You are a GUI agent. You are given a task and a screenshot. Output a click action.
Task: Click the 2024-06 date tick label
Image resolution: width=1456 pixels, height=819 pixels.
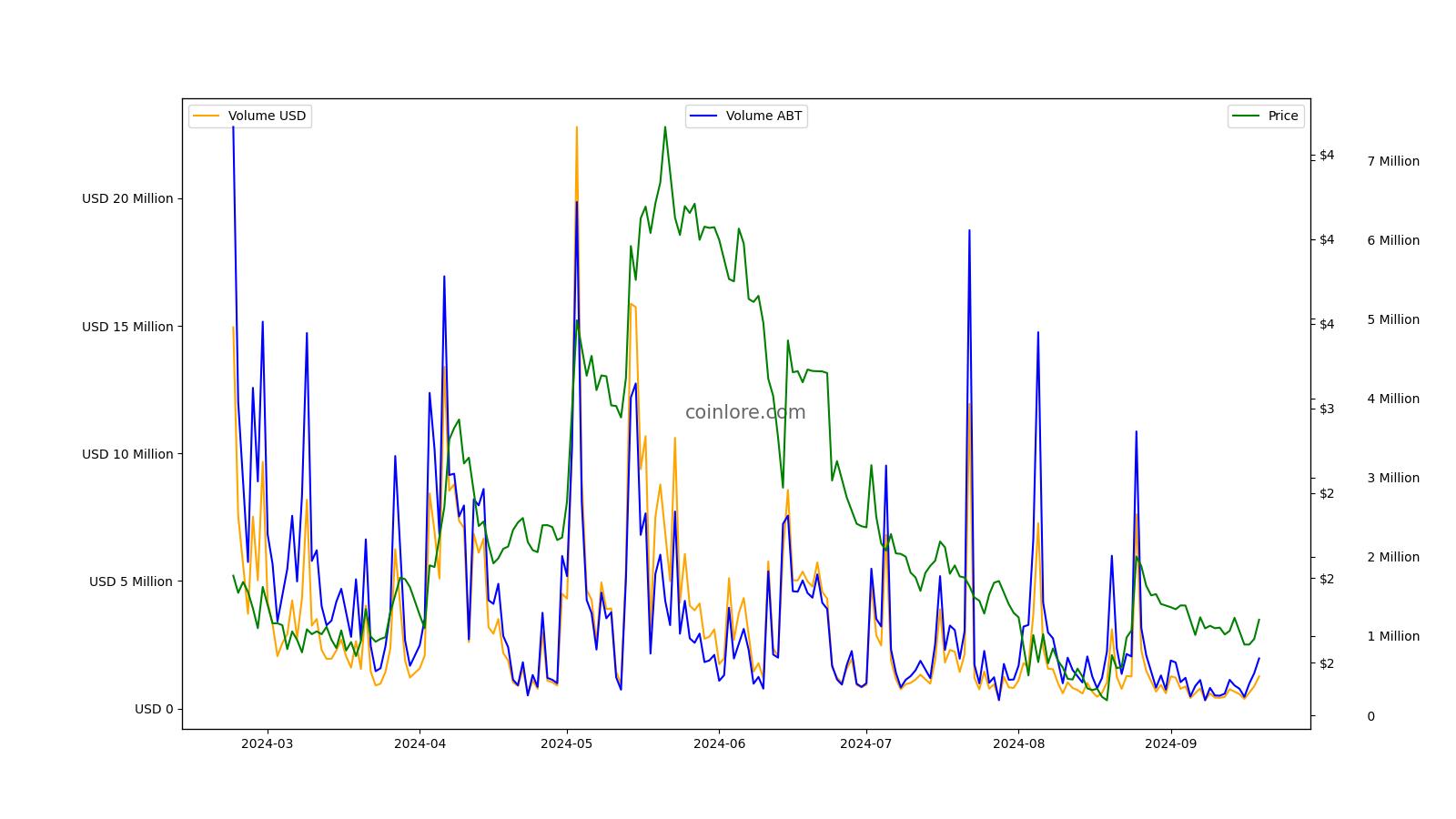tap(719, 743)
